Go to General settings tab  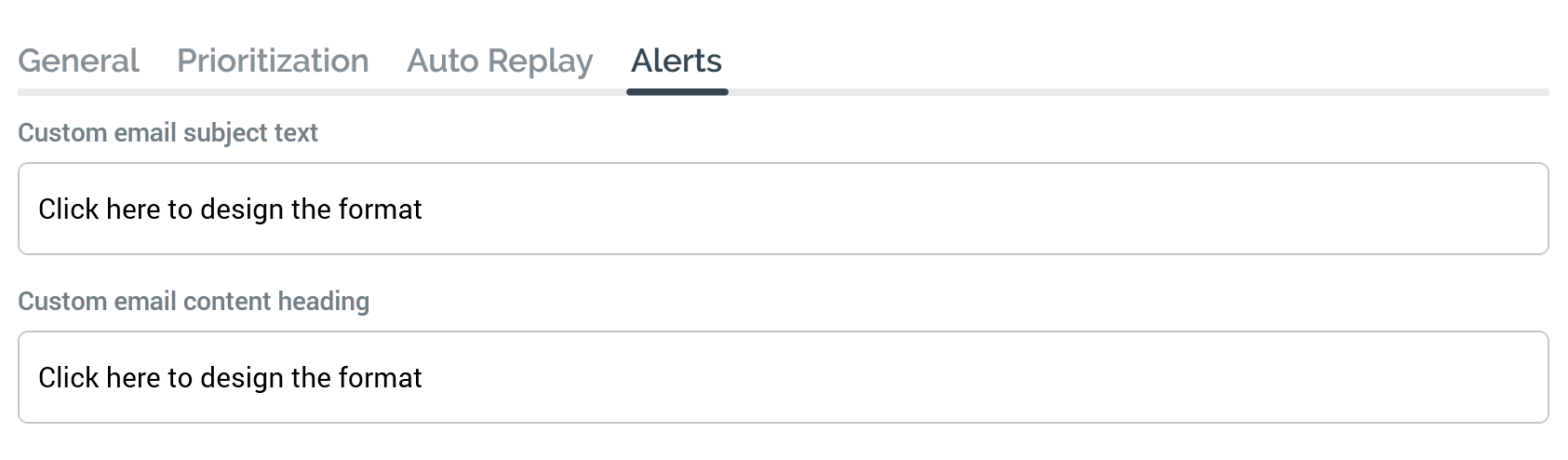(x=78, y=61)
